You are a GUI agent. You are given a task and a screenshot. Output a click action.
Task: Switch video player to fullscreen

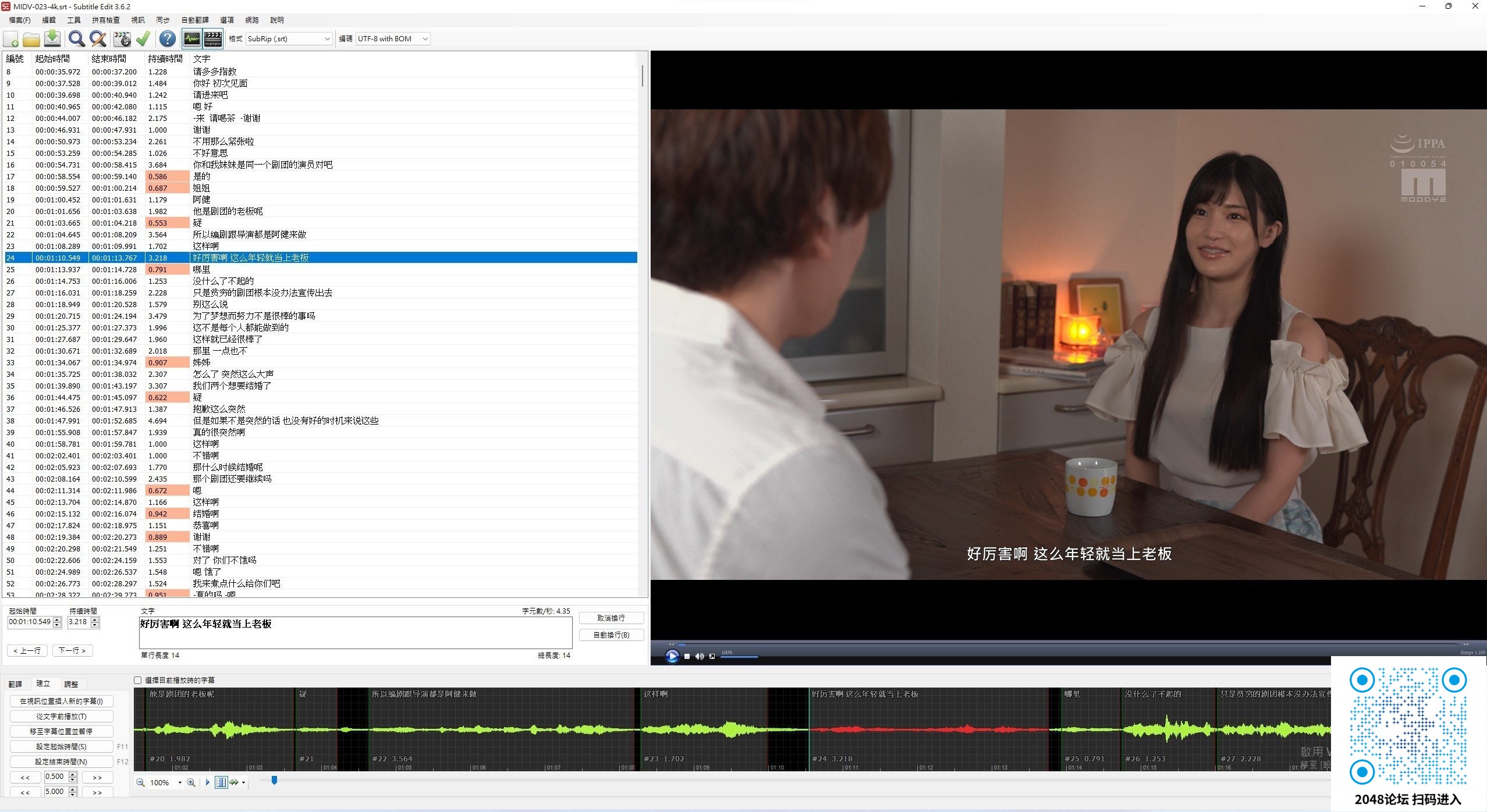(x=712, y=656)
